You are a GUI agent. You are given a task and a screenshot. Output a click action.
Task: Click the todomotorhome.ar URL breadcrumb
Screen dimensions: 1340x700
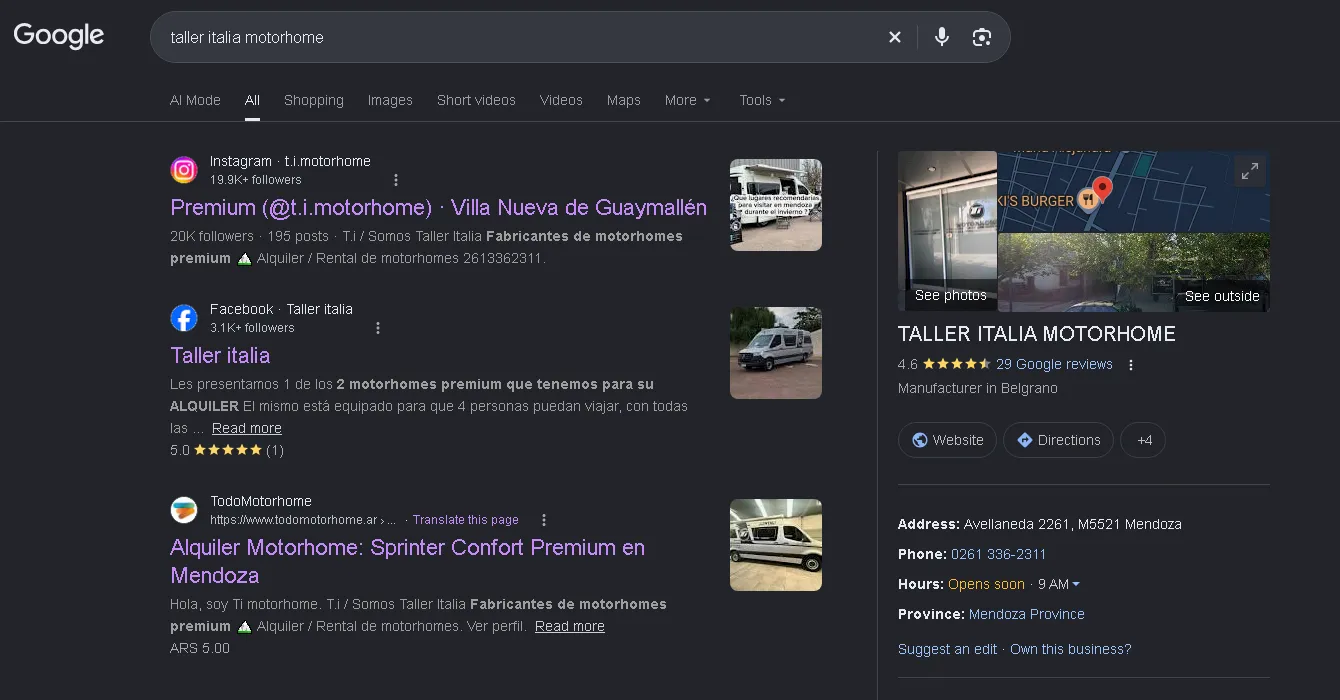[303, 520]
